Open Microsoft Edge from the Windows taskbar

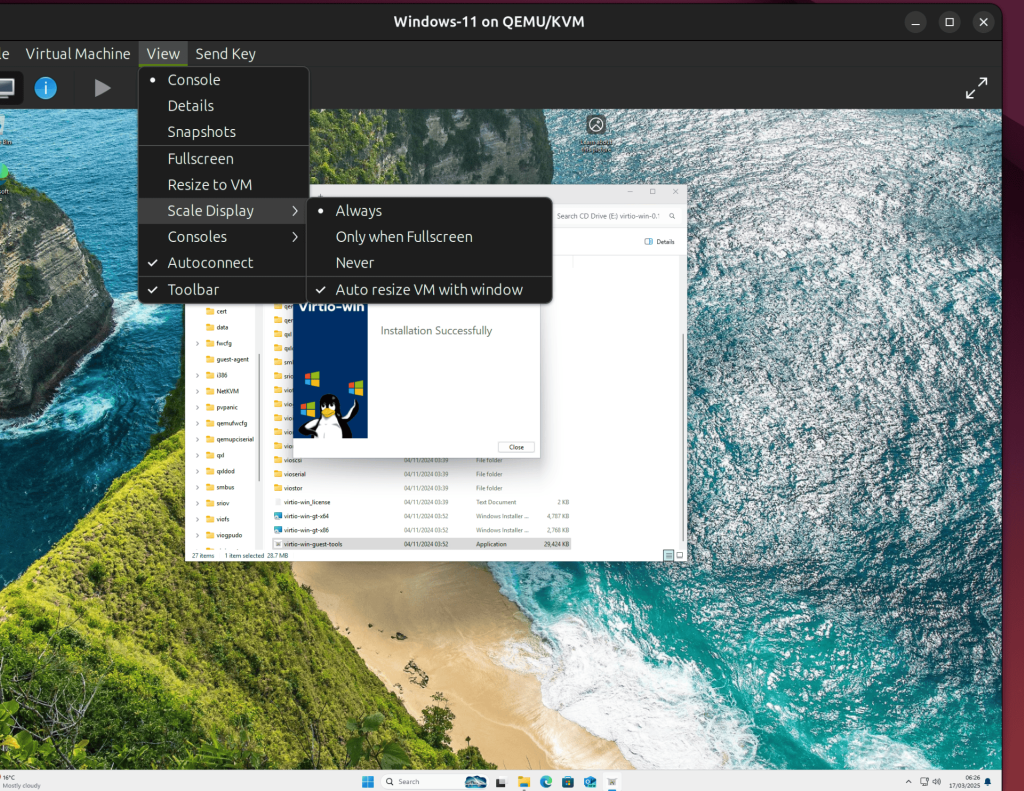tap(545, 781)
